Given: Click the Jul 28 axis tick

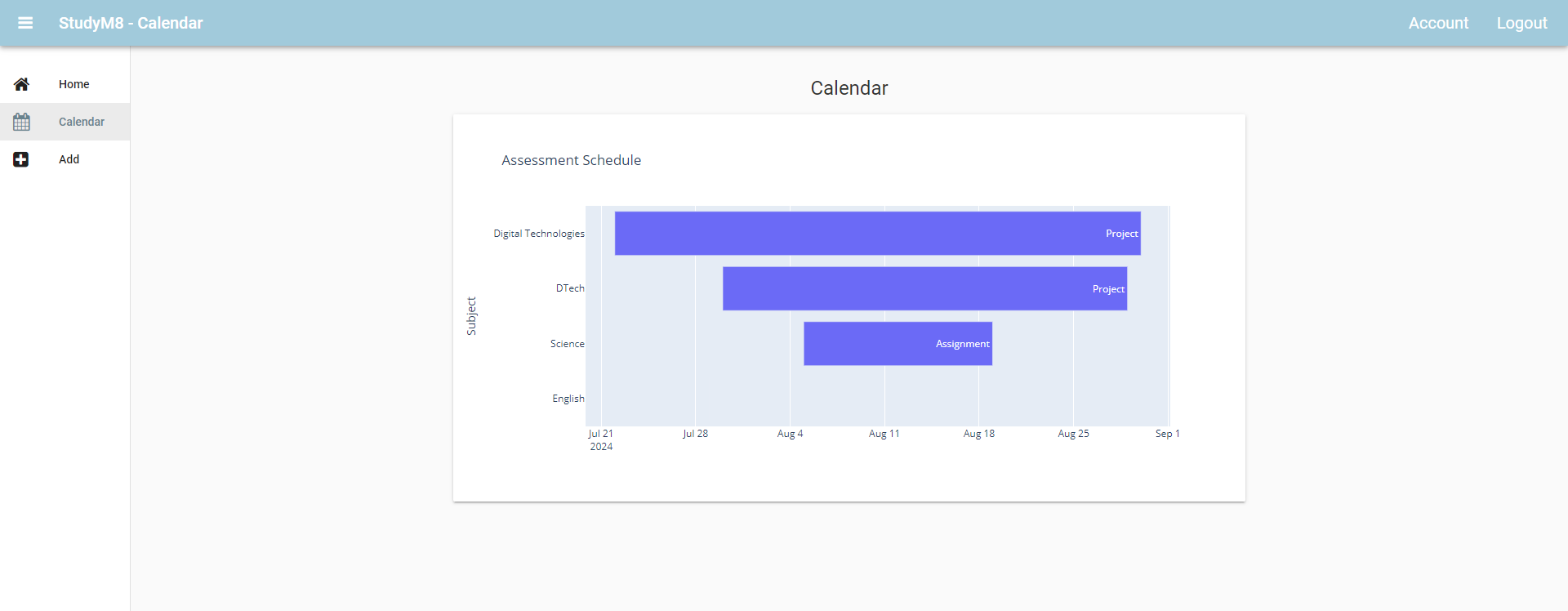Looking at the screenshot, I should [695, 434].
